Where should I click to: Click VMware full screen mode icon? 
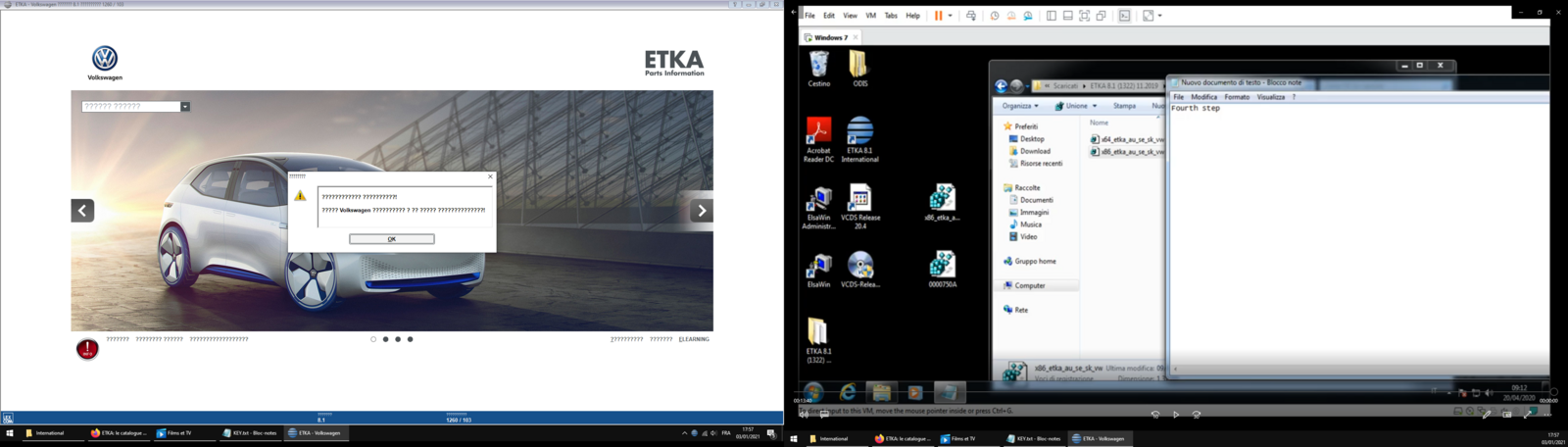click(x=1084, y=16)
